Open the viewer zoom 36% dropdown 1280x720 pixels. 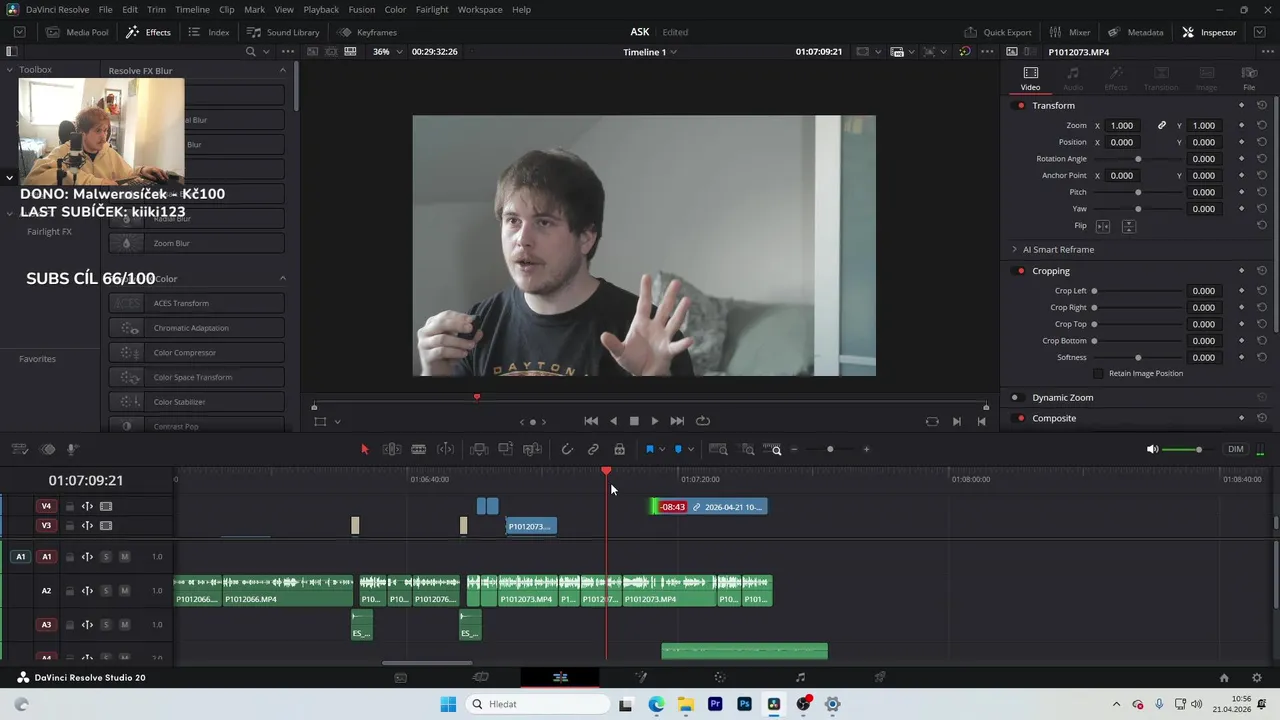pos(387,52)
